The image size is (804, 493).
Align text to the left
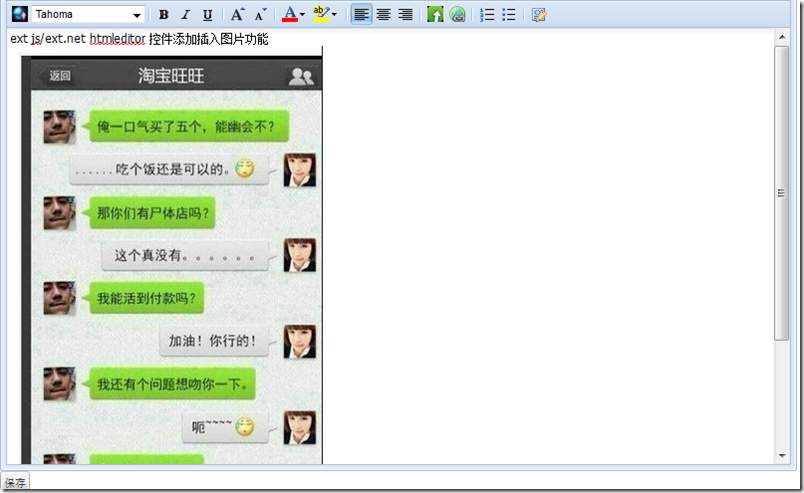click(x=361, y=14)
